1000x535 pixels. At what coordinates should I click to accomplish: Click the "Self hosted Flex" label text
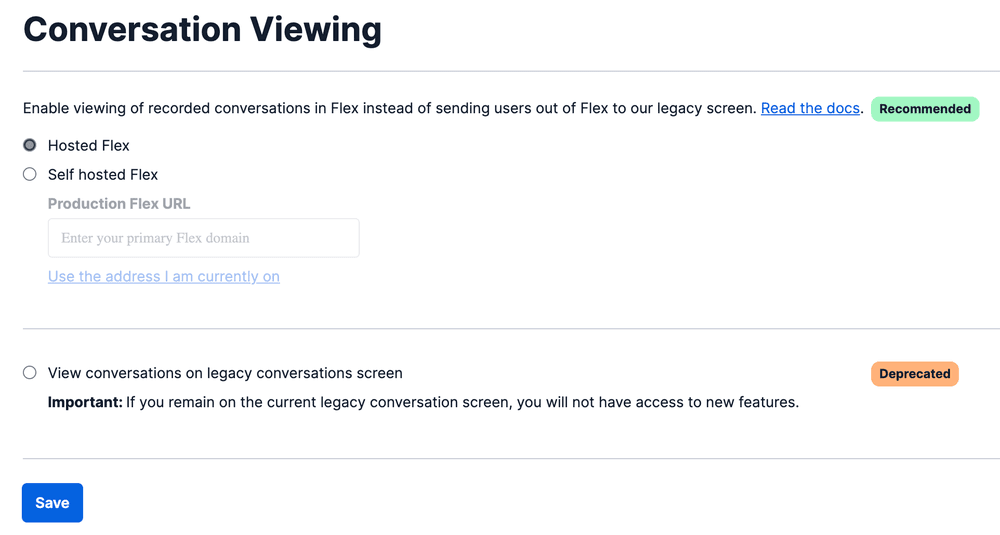pos(103,174)
